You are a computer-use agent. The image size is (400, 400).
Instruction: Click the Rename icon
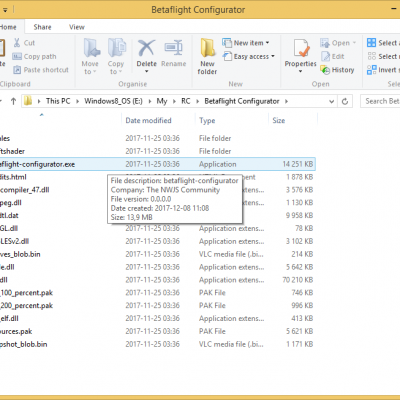[174, 48]
